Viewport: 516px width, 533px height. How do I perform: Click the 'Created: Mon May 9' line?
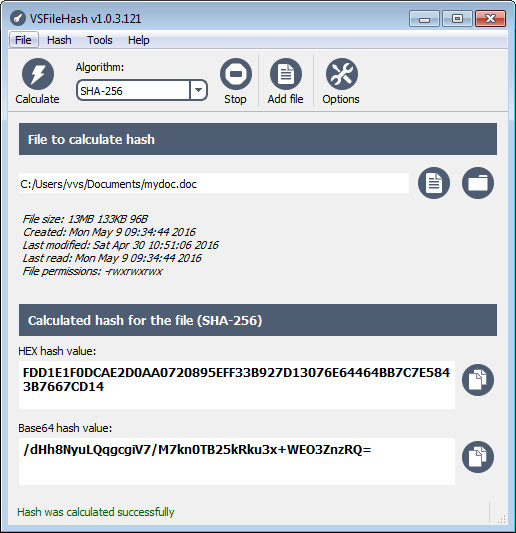pyautogui.click(x=109, y=232)
